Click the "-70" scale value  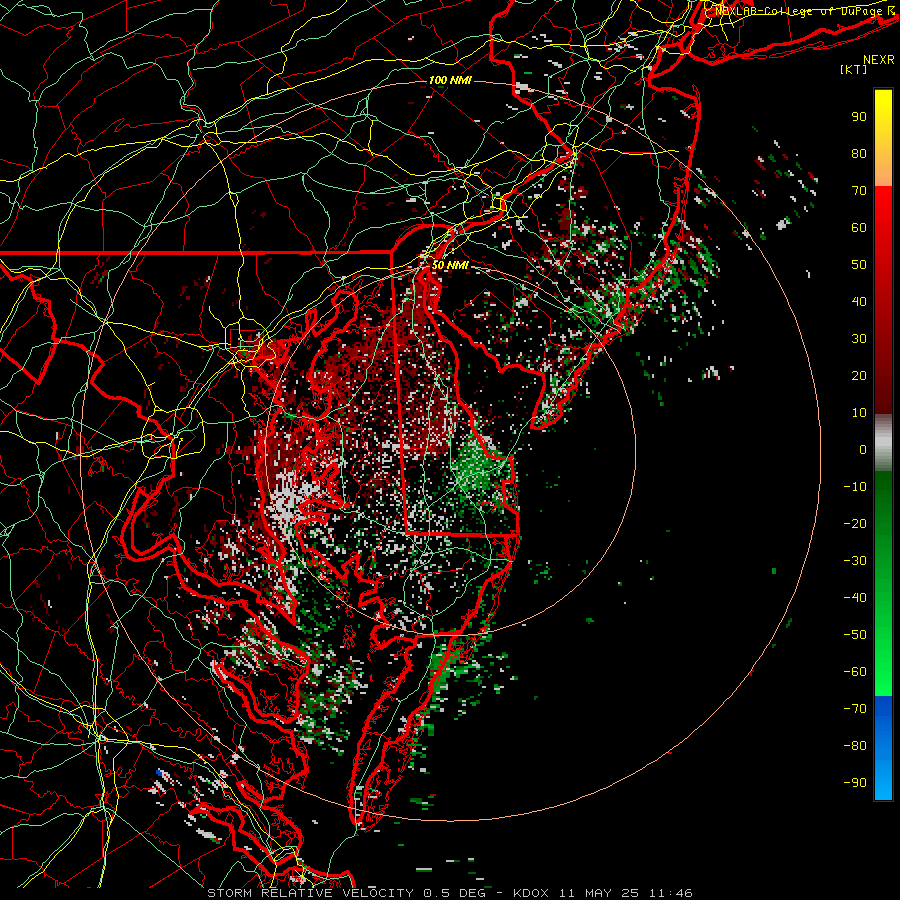click(x=855, y=709)
